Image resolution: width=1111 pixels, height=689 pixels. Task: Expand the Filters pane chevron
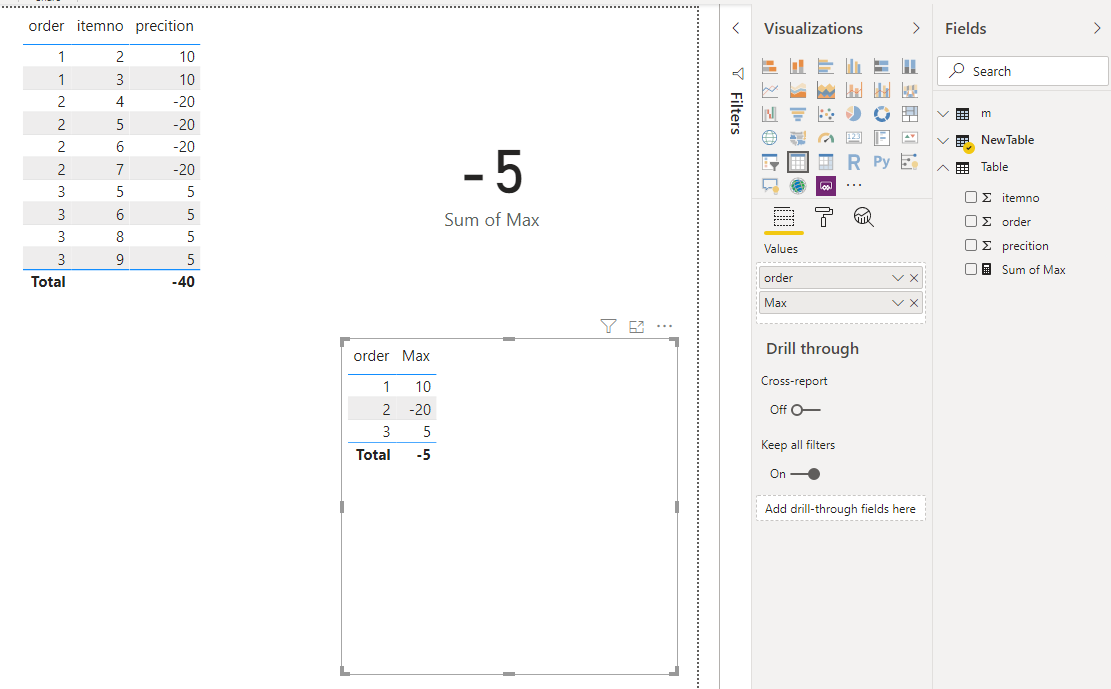(x=735, y=28)
